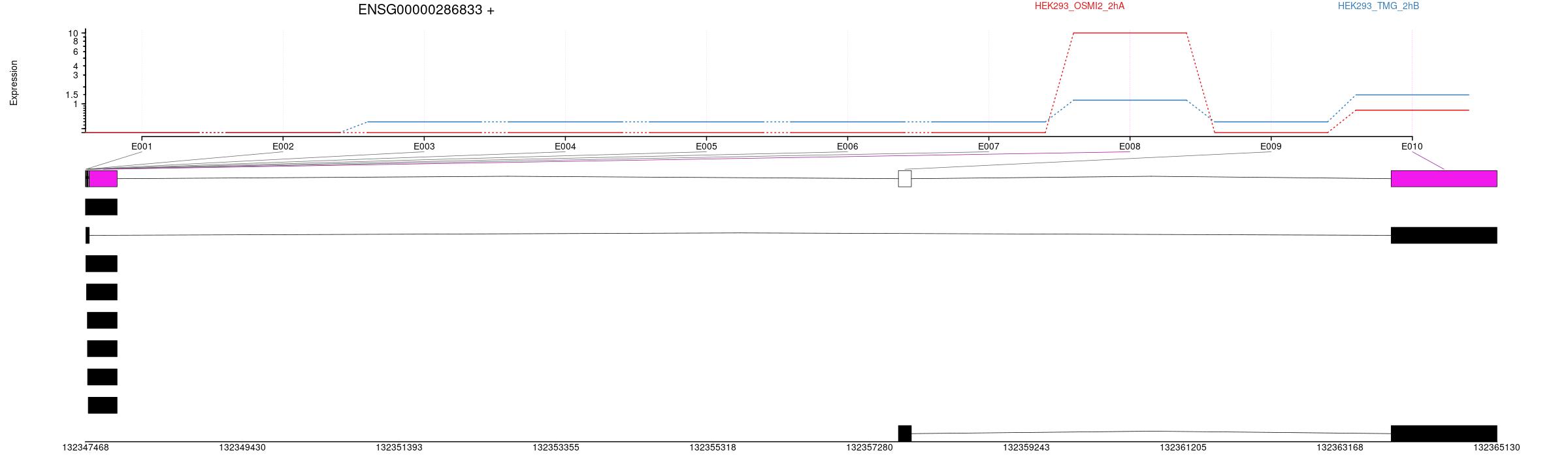Select exon label E002

[x=283, y=147]
